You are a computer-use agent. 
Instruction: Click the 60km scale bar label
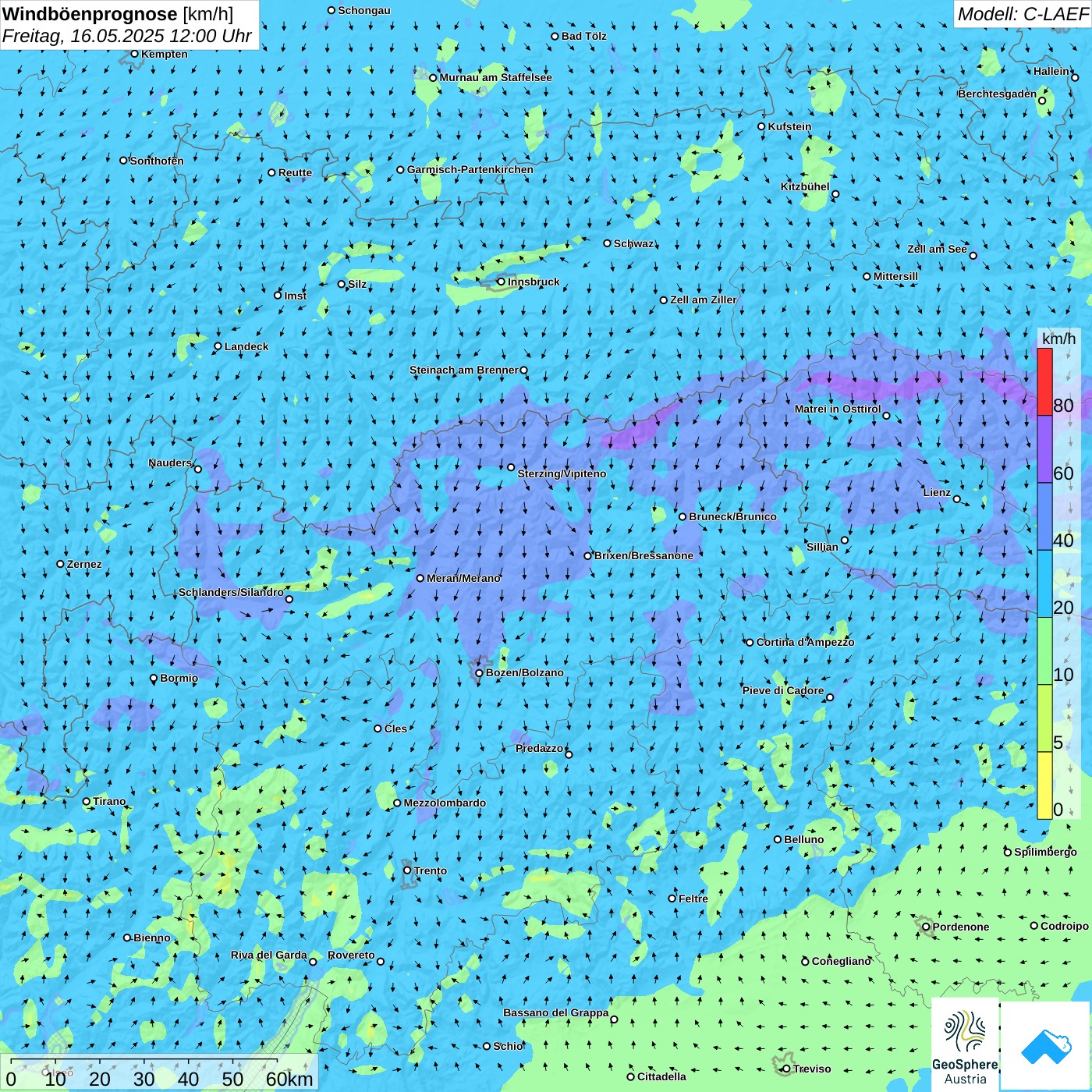coord(289,1079)
